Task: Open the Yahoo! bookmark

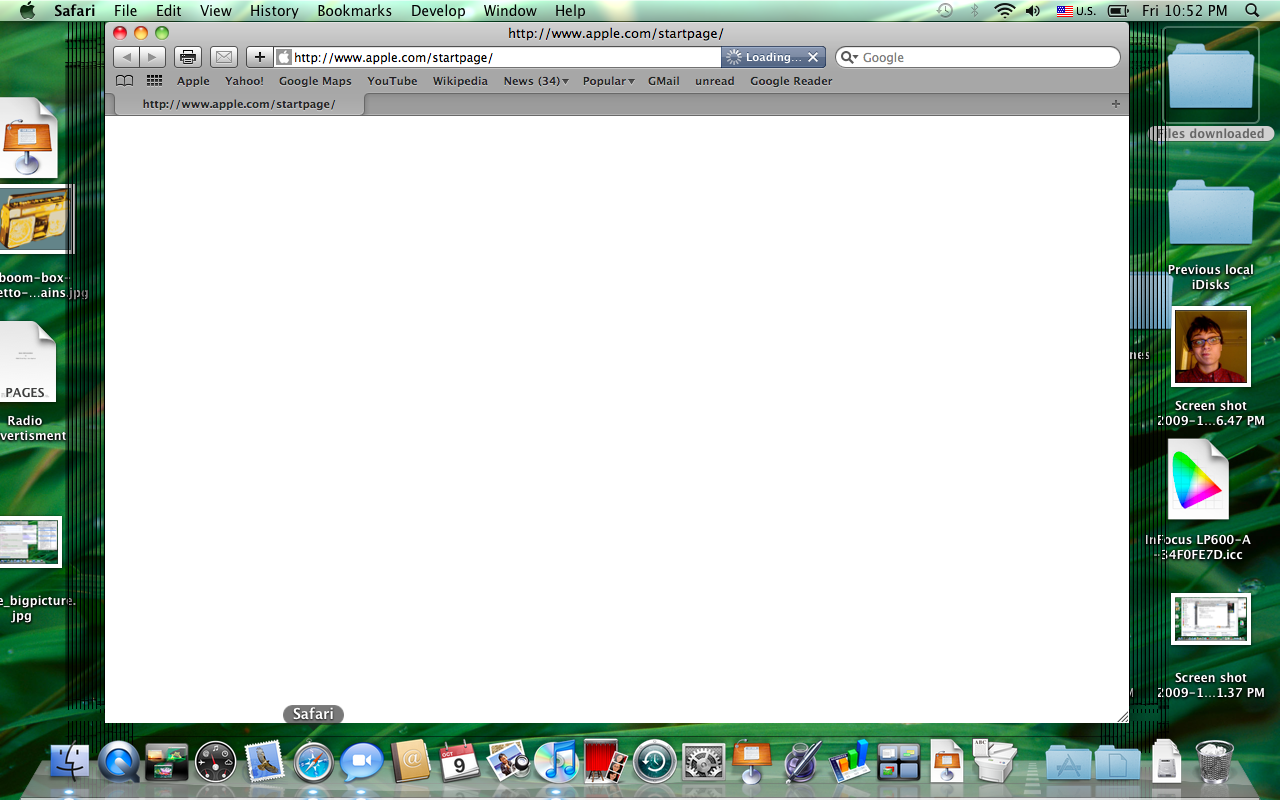Action: tap(244, 81)
